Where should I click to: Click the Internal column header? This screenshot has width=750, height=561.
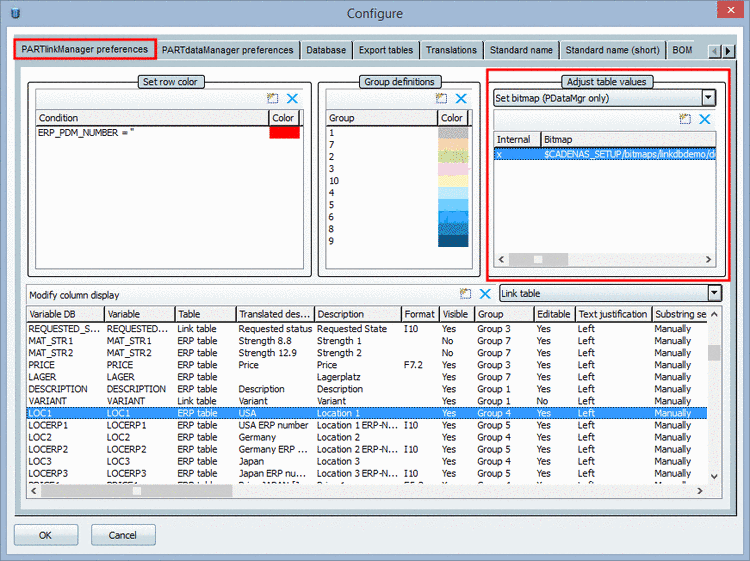[x=517, y=139]
